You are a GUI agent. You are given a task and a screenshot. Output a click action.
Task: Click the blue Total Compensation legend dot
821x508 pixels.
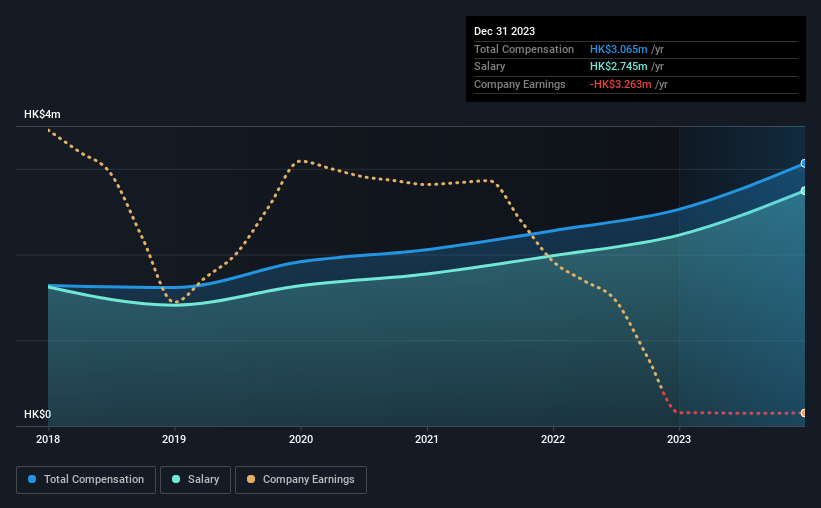pyautogui.click(x=32, y=479)
